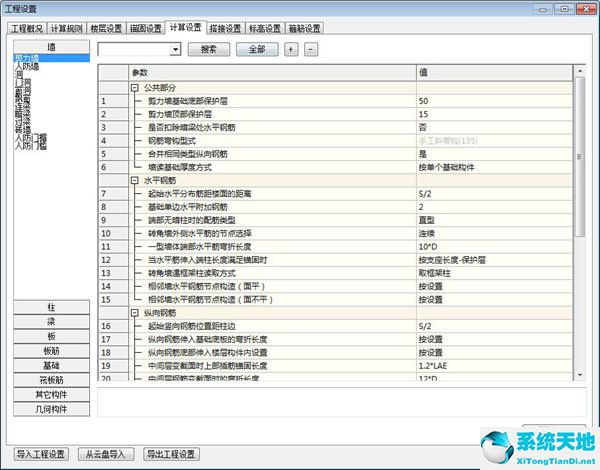Expand all groups with the + button
Image resolution: width=600 pixels, height=470 pixels.
point(291,49)
